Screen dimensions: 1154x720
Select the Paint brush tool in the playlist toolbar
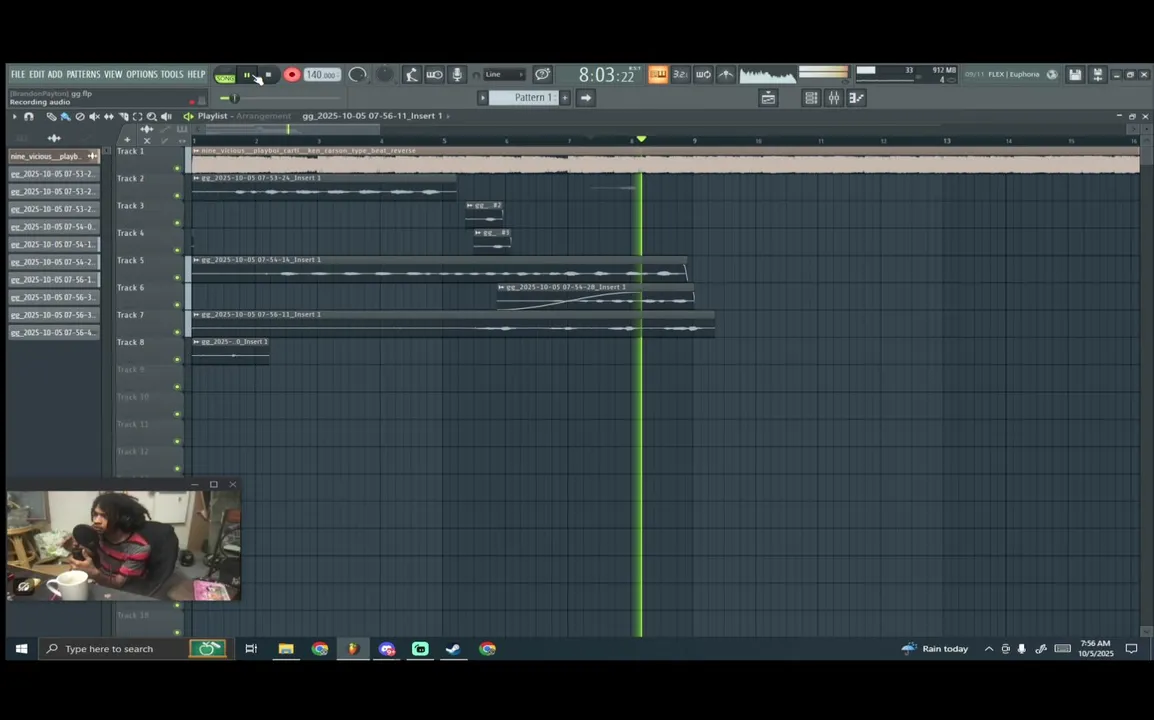[66, 116]
